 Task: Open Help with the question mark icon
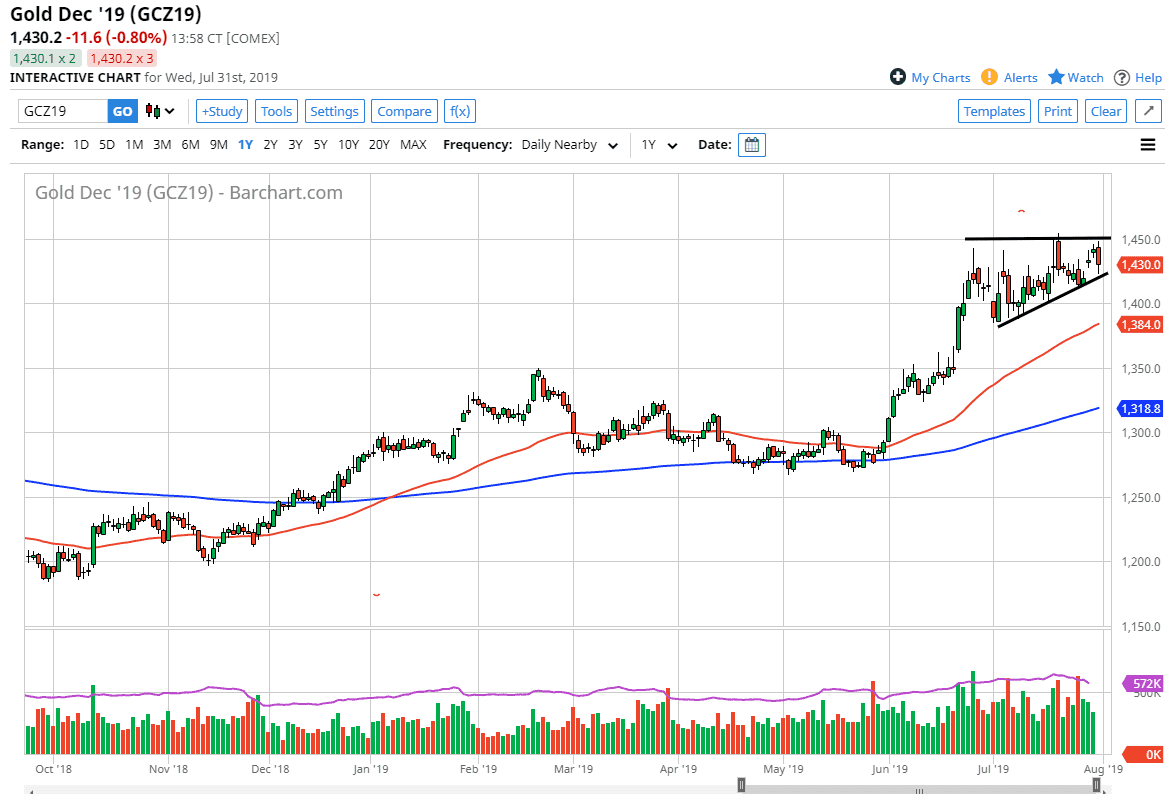tap(1124, 77)
